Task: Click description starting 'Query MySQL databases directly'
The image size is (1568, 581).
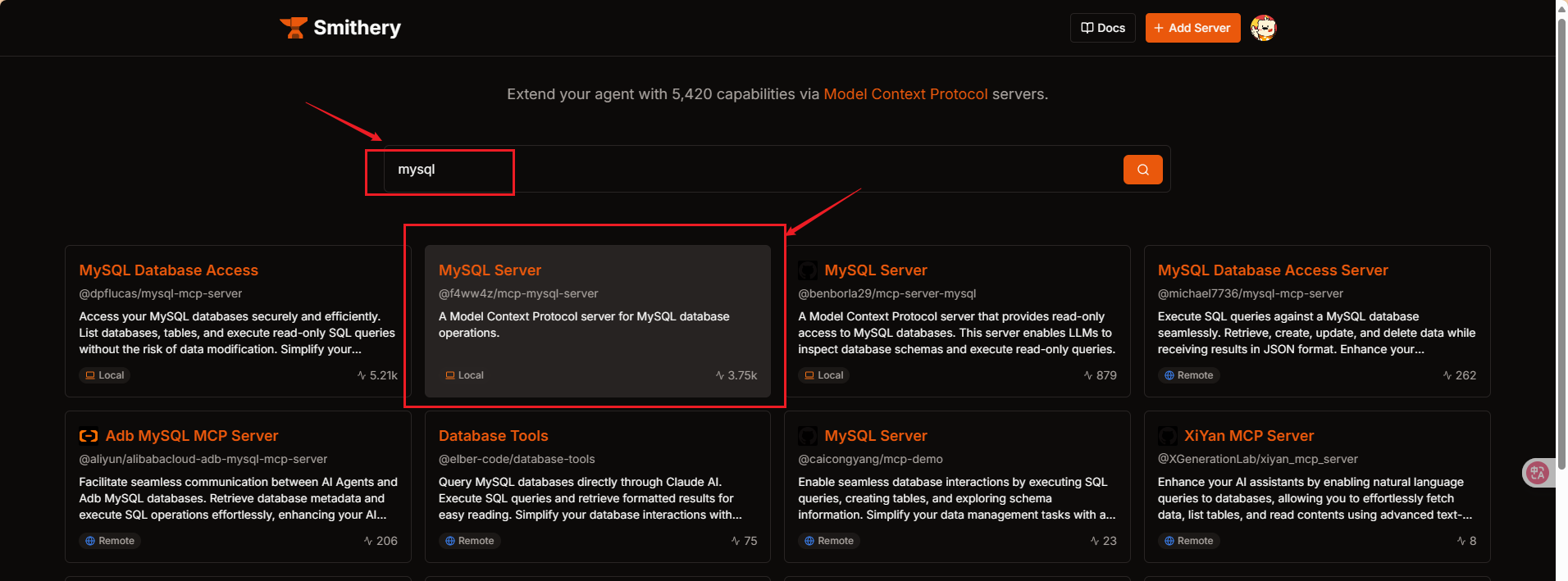Action: coord(590,498)
